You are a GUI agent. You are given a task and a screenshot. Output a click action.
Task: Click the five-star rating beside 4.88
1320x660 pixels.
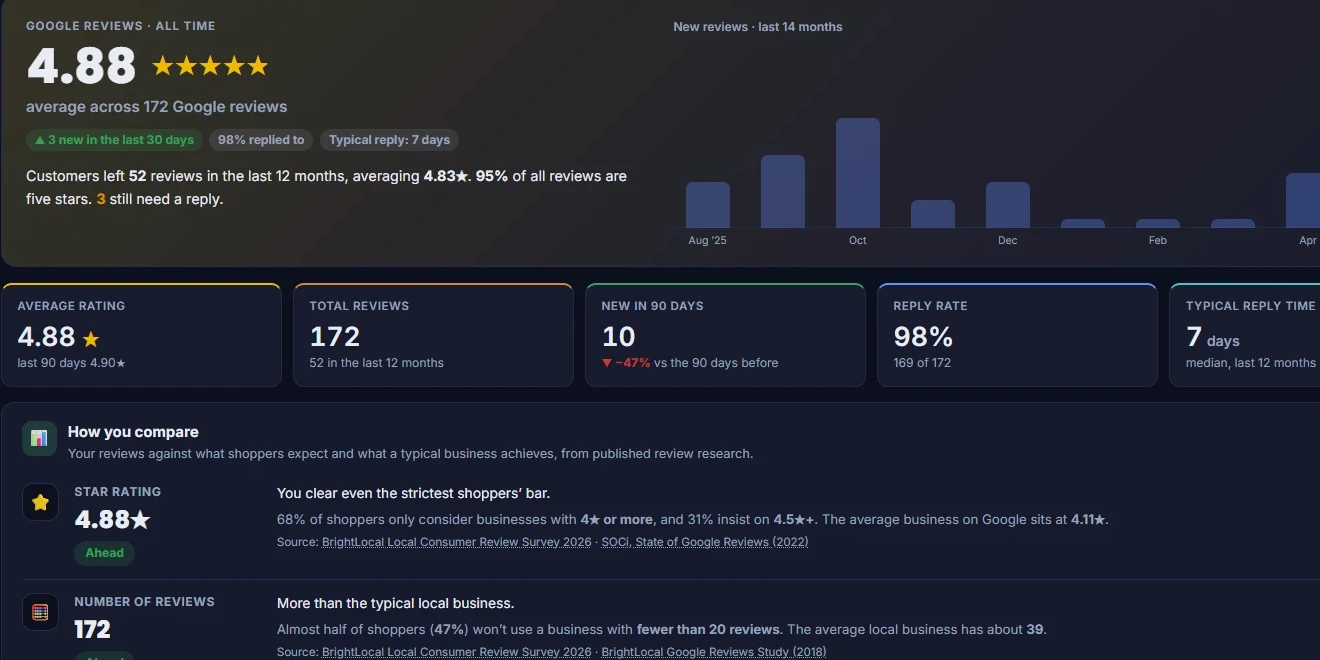click(210, 66)
